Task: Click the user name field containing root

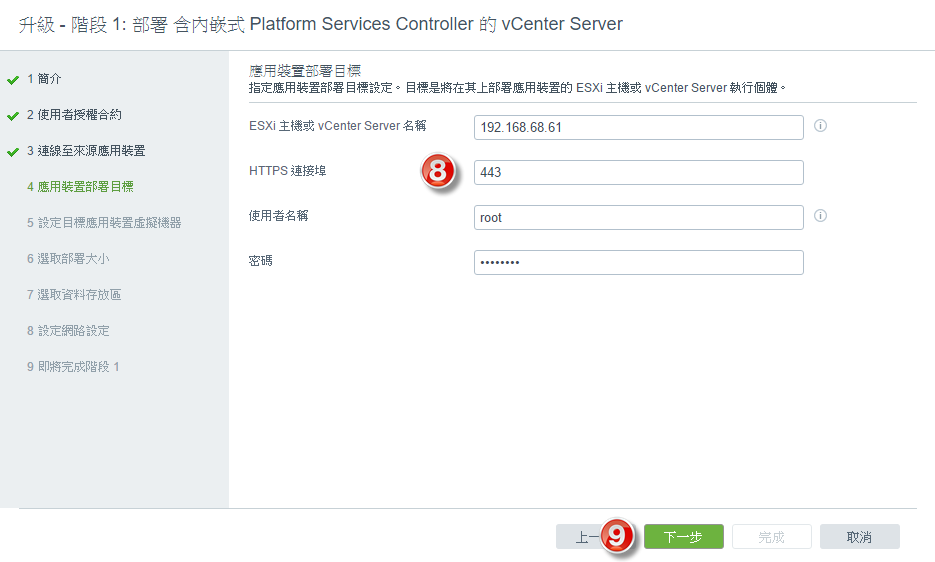Action: click(x=639, y=218)
